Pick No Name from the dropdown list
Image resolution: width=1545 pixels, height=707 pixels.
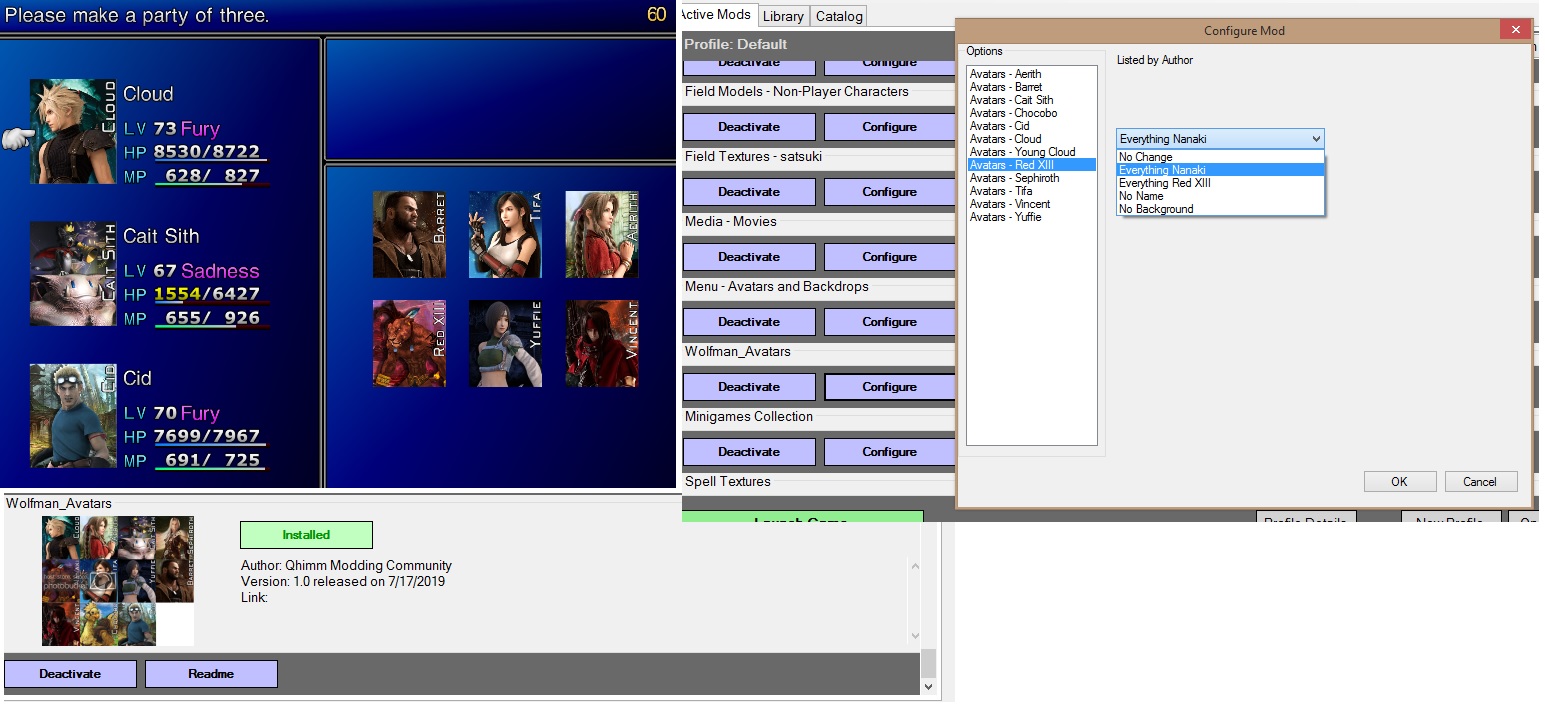[1220, 196]
